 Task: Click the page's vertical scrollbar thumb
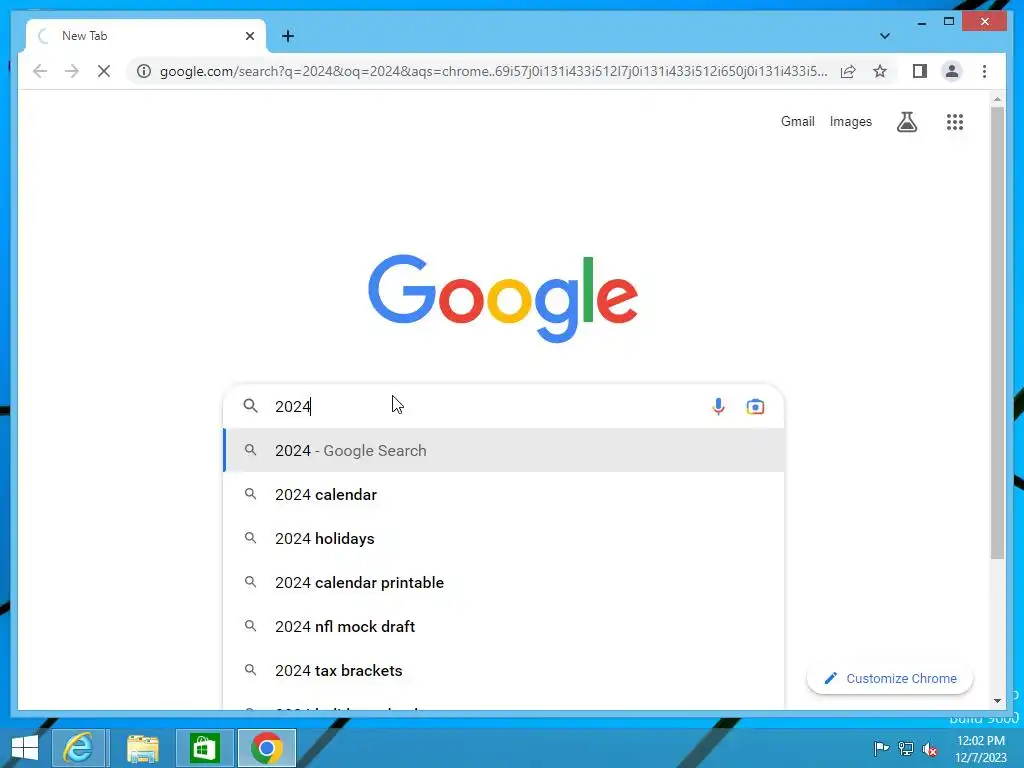click(997, 333)
